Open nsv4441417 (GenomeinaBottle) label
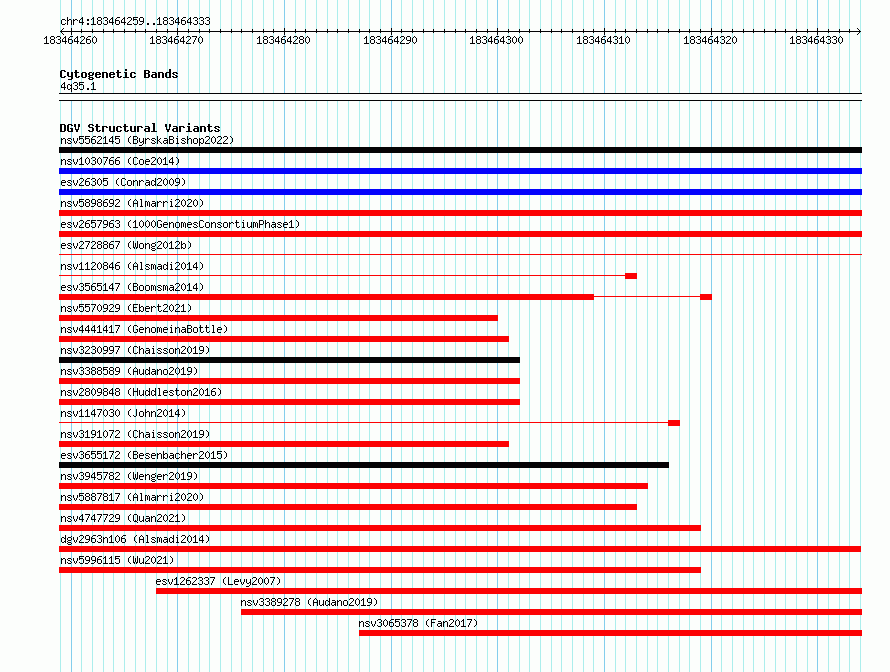This screenshot has width=890, height=672. (x=144, y=329)
